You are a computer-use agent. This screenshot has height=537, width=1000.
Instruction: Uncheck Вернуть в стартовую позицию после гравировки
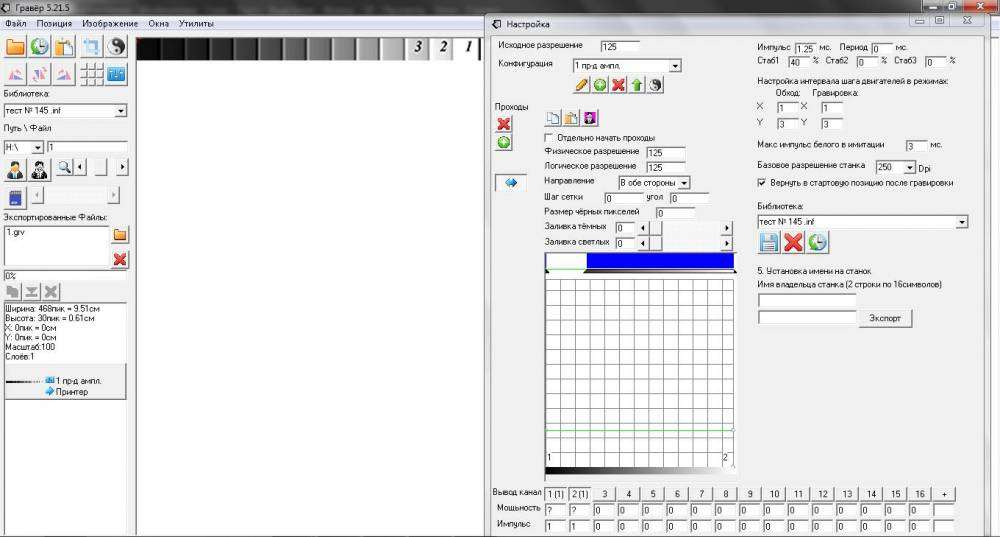point(763,183)
